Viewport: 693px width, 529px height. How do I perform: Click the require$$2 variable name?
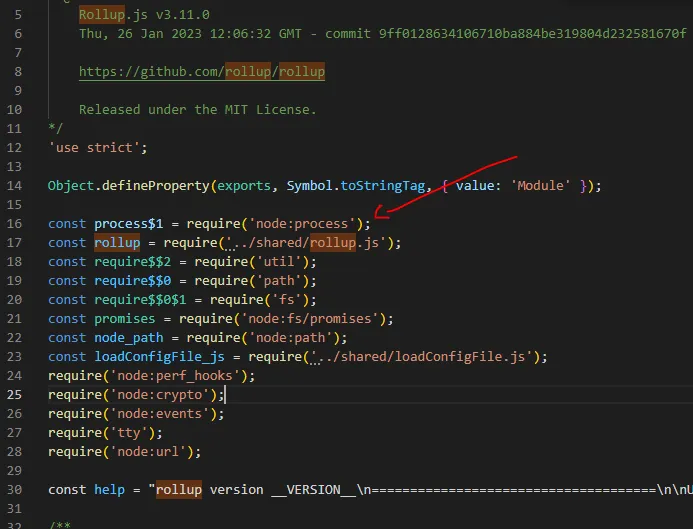point(133,262)
